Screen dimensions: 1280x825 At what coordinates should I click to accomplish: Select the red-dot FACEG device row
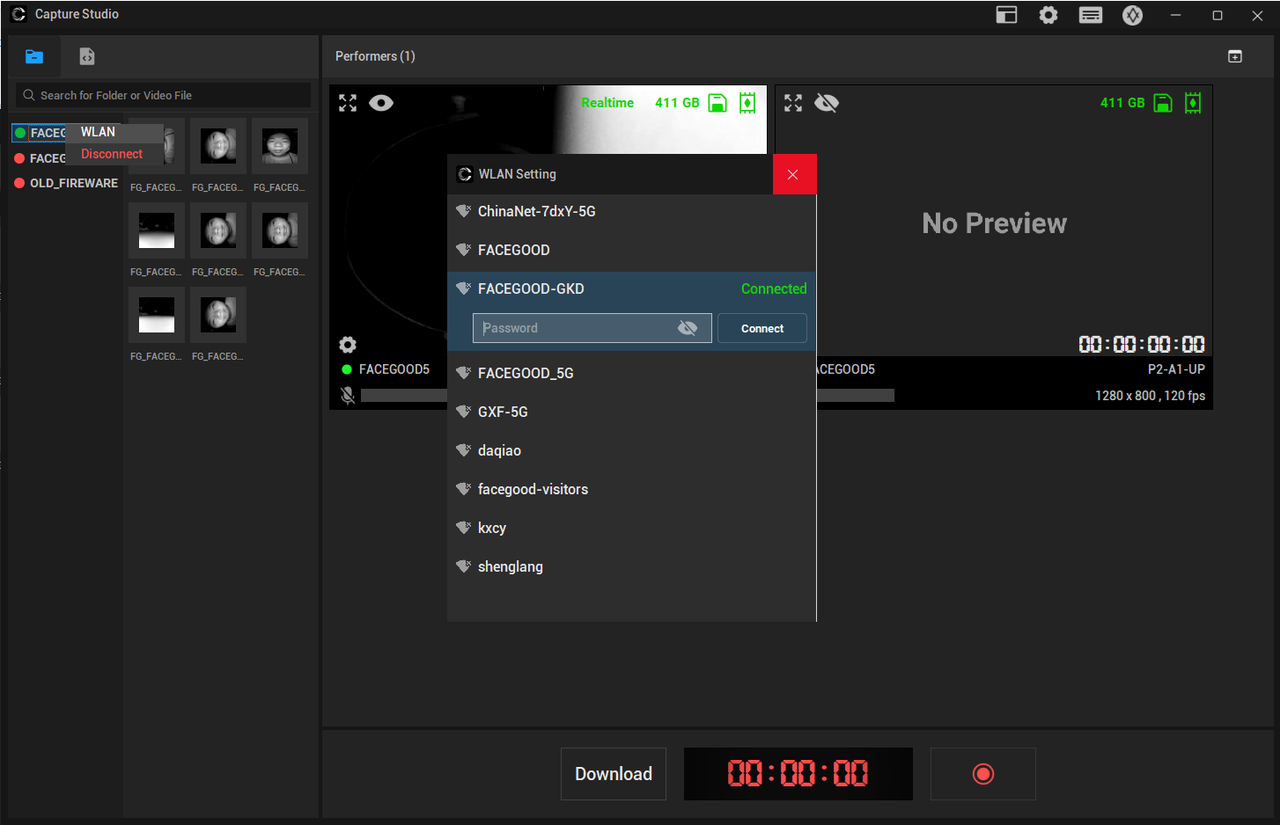[x=40, y=158]
